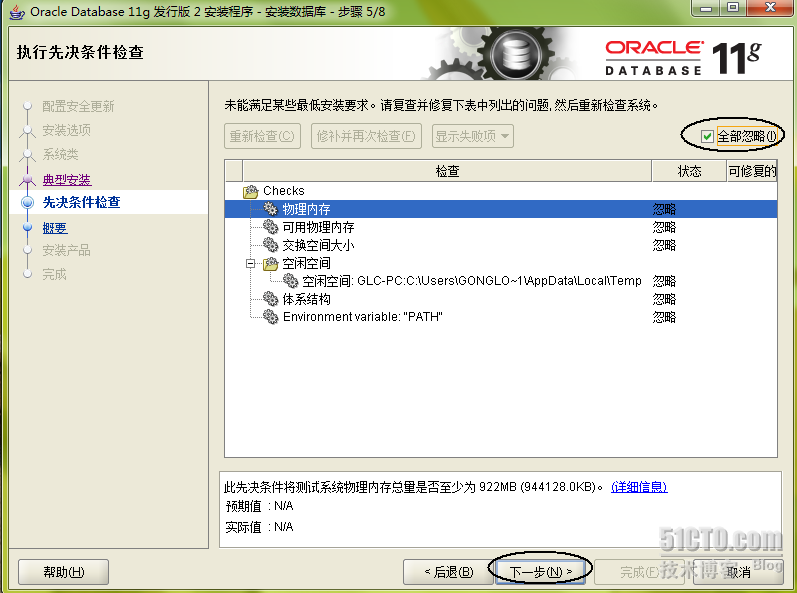Select the 物理内存 row

click(501, 209)
